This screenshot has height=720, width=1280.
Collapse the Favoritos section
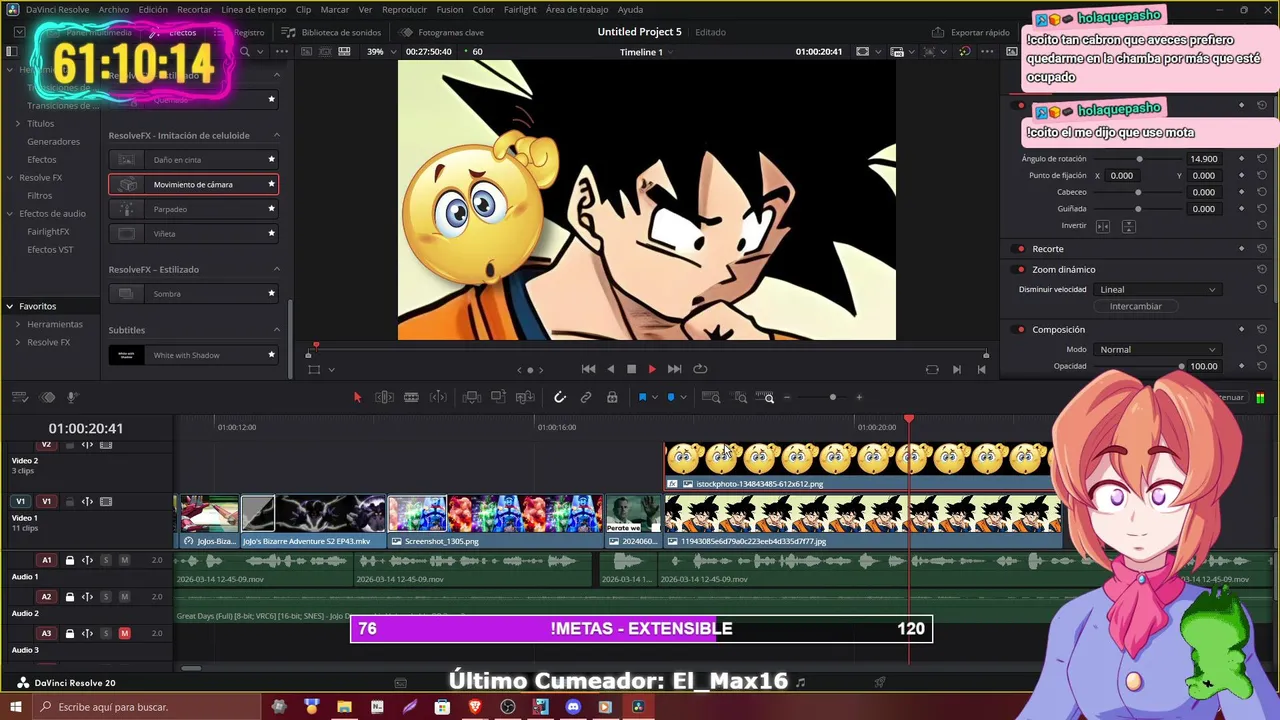click(9, 306)
